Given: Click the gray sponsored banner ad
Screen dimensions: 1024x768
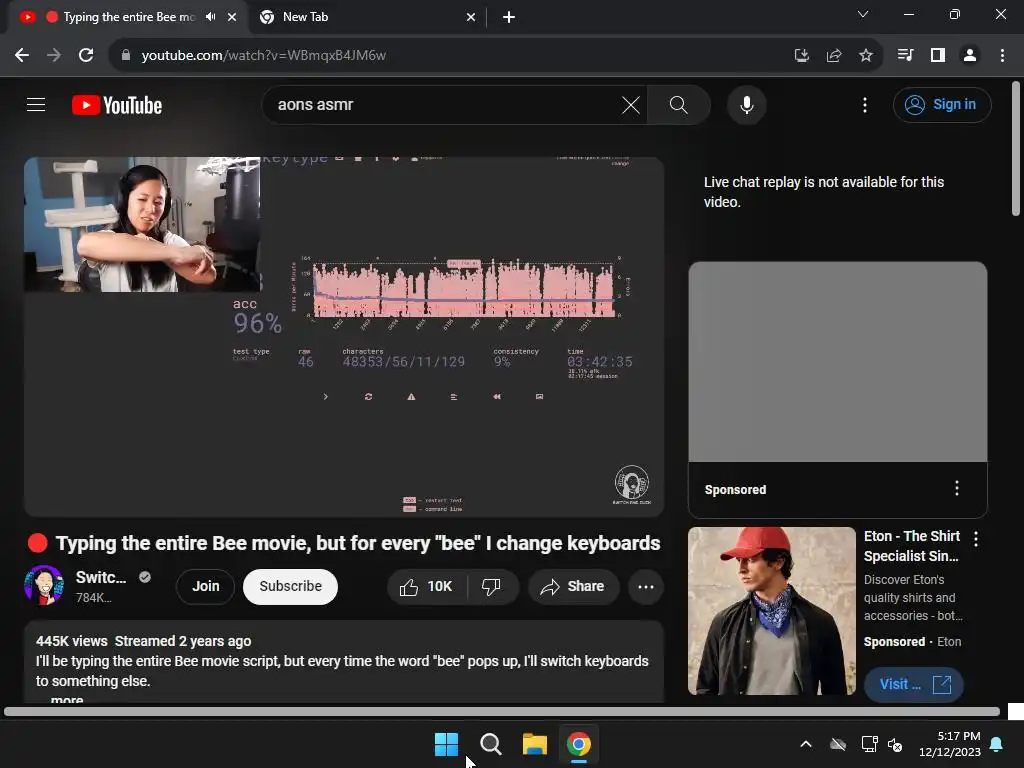Looking at the screenshot, I should pyautogui.click(x=837, y=362).
